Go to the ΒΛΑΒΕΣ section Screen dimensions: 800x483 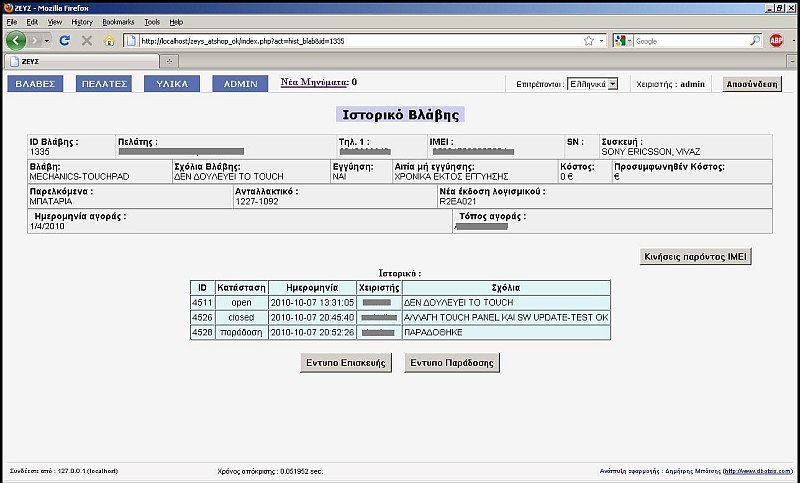[x=35, y=84]
